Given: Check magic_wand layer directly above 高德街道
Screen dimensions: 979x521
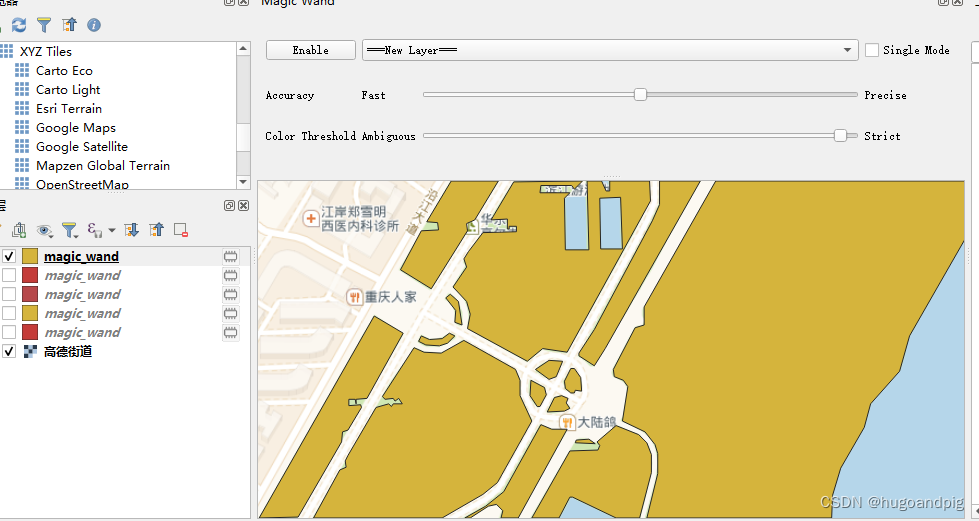Looking at the screenshot, I should click(x=9, y=332).
